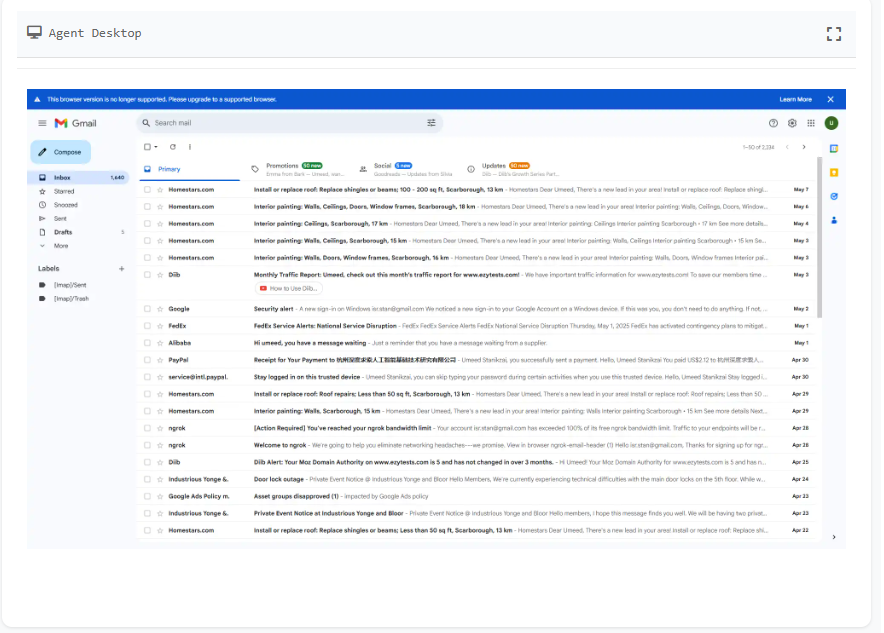
Task: Open the Google apps grid
Action: coord(811,123)
